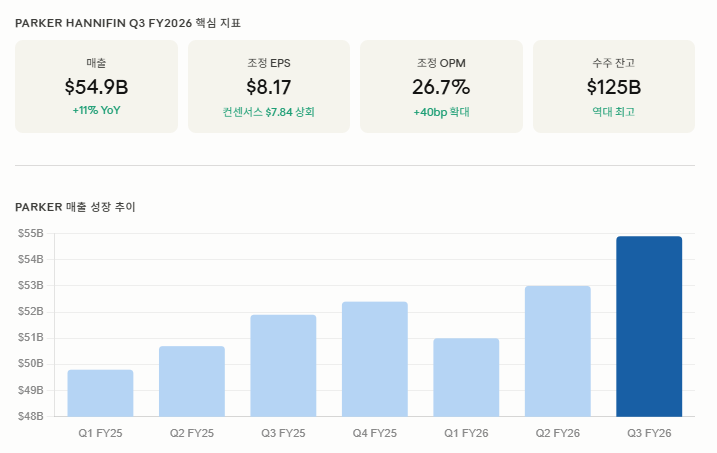Select the Q1 FY25 bar
Viewport: 717px width, 453px height.
point(100,393)
